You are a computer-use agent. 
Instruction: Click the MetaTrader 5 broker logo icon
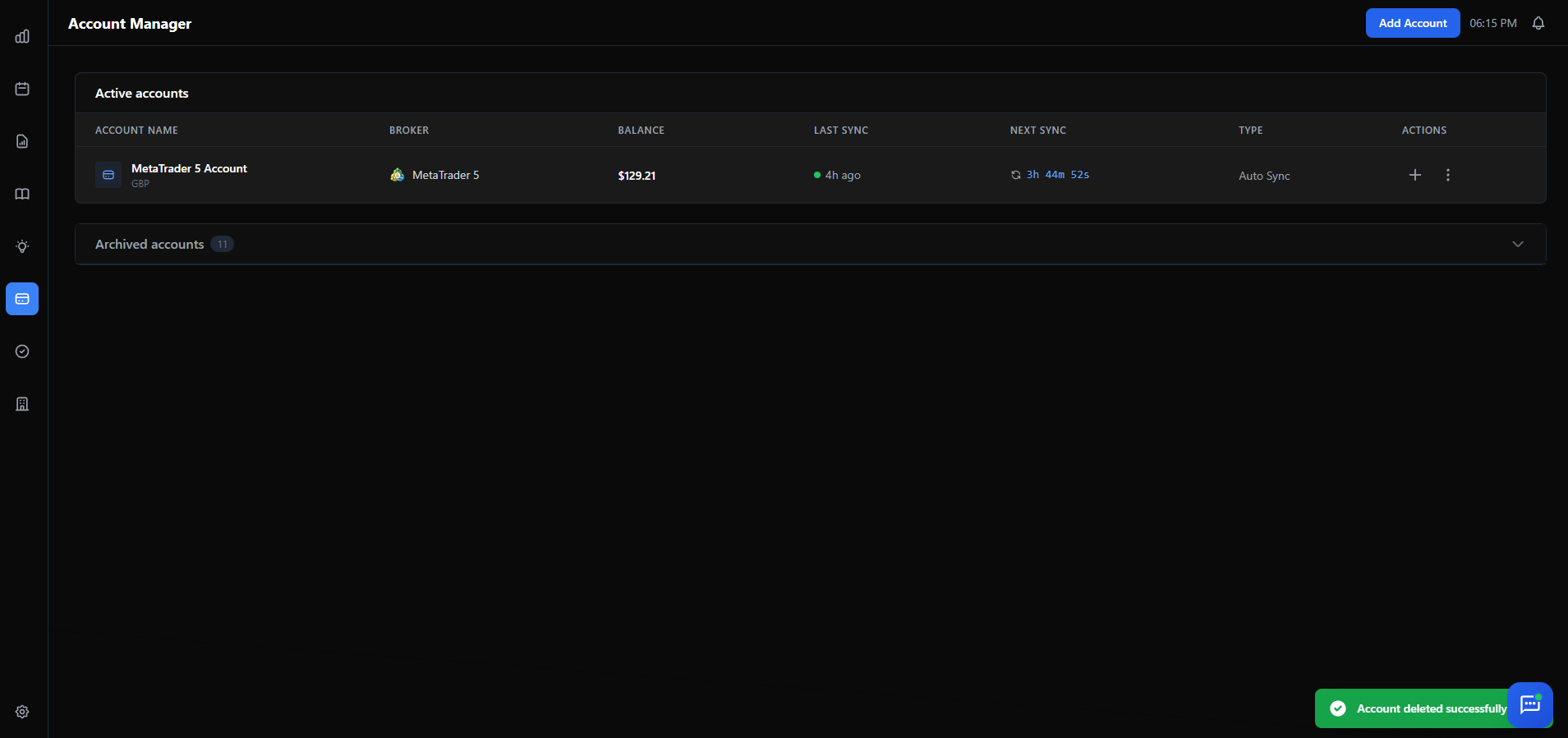click(x=398, y=175)
